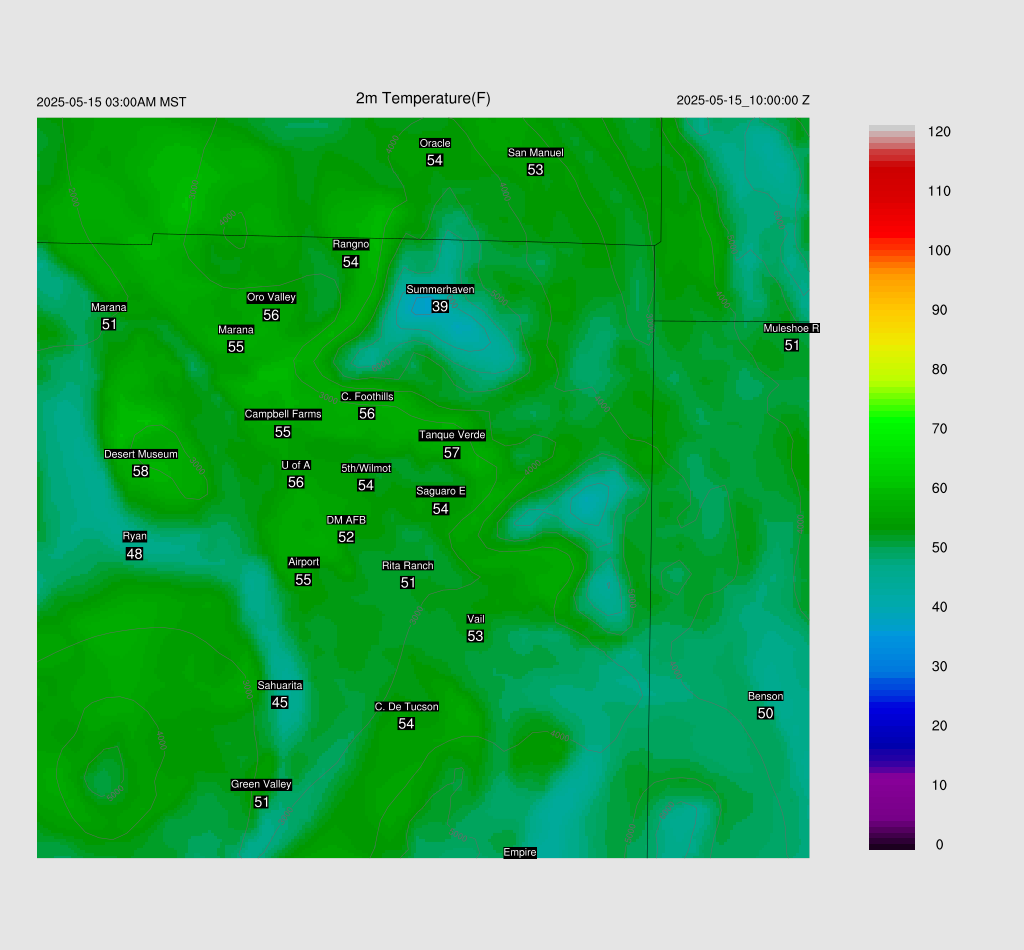
Task: Select the Muleshoe R station label
Action: tap(792, 328)
